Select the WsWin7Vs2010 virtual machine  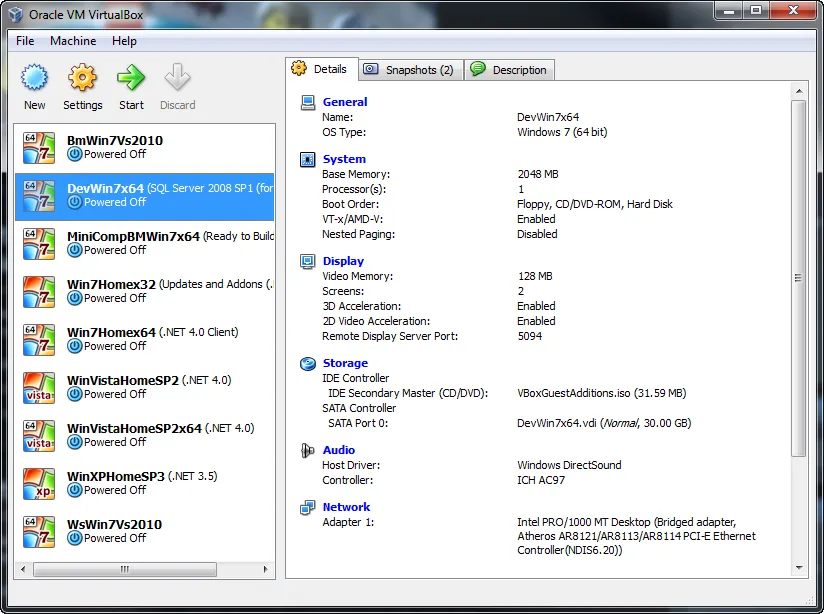[145, 531]
